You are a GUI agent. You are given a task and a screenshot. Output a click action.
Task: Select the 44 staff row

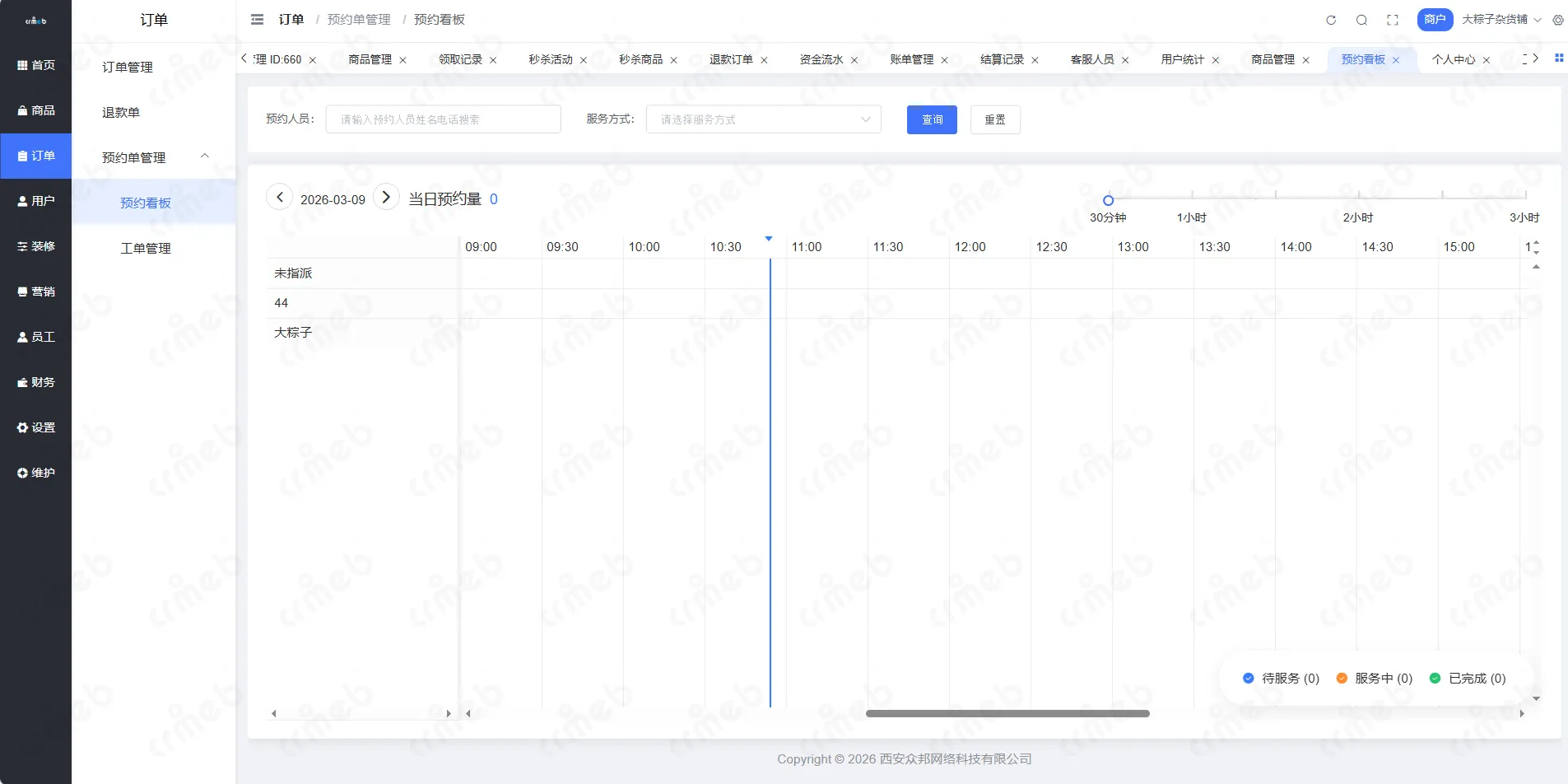(362, 303)
